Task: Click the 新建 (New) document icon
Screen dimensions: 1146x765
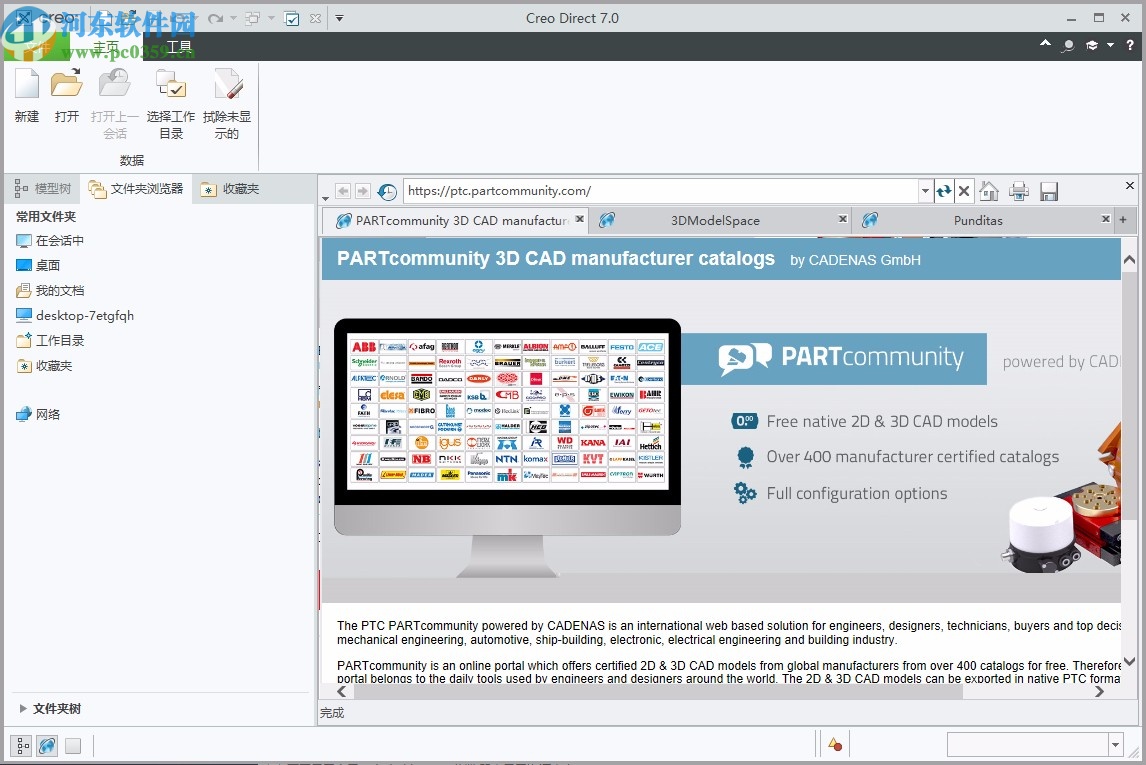Action: coord(27,84)
